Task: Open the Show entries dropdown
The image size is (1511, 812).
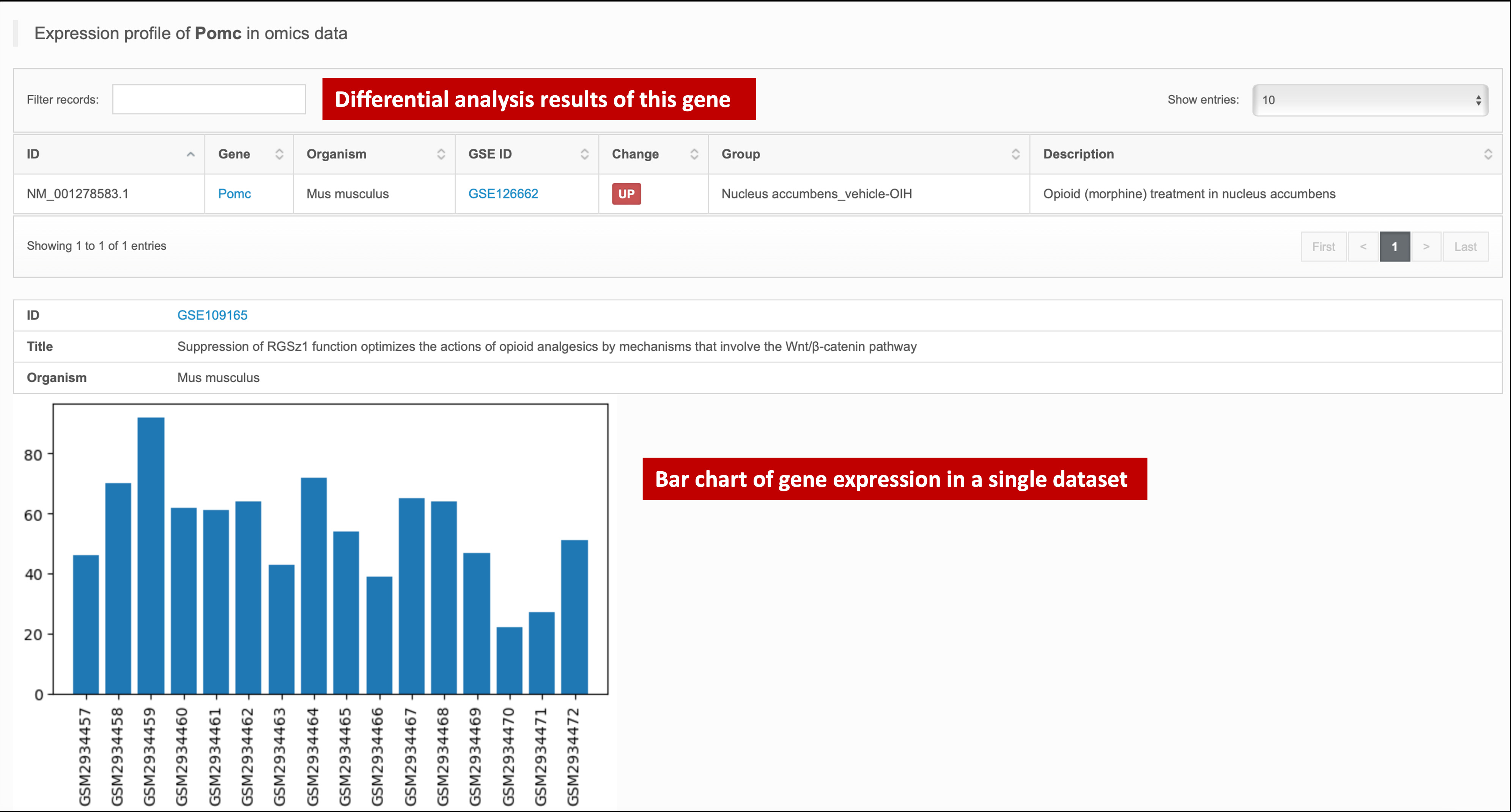Action: (1369, 100)
